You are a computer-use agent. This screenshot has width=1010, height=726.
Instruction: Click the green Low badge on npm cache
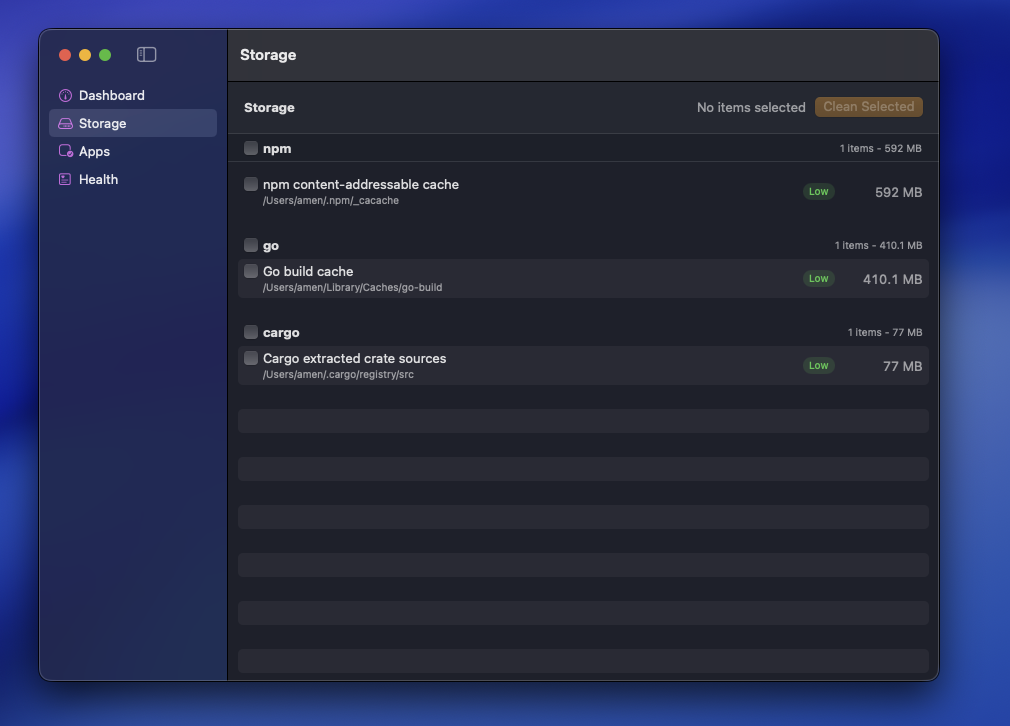819,191
